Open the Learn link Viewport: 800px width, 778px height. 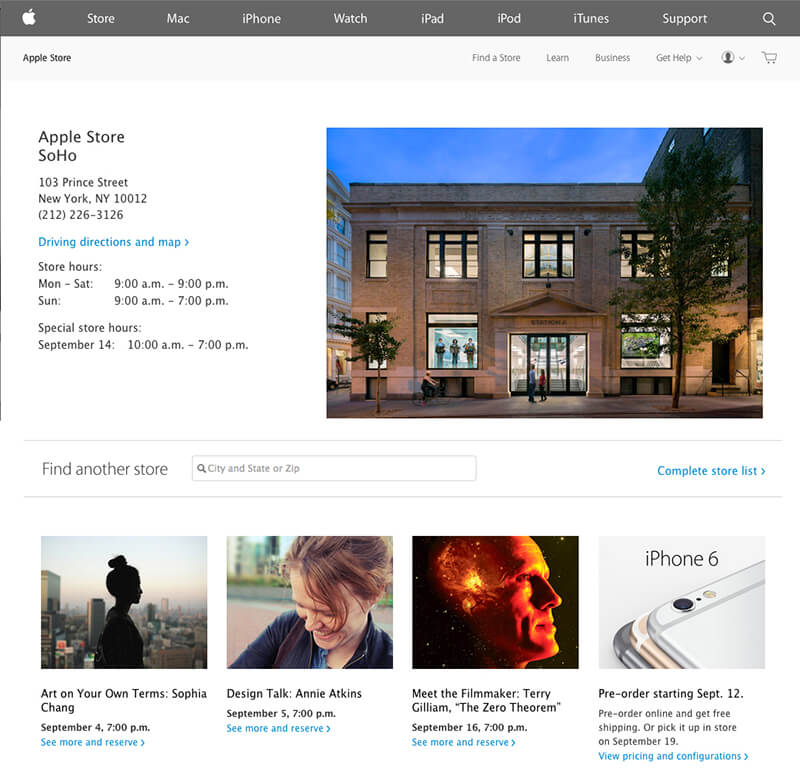557,58
